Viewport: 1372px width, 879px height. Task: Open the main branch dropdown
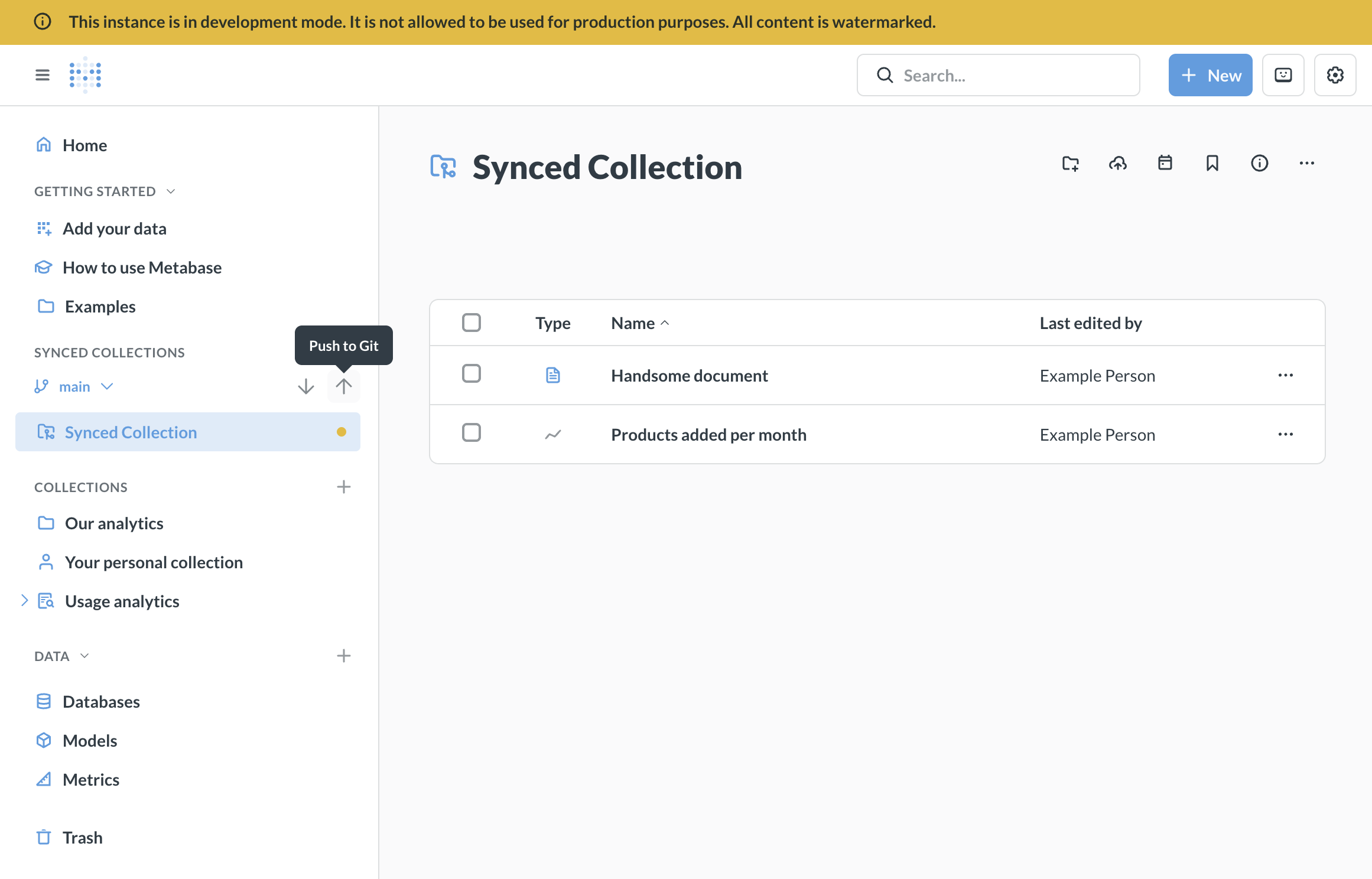click(74, 386)
